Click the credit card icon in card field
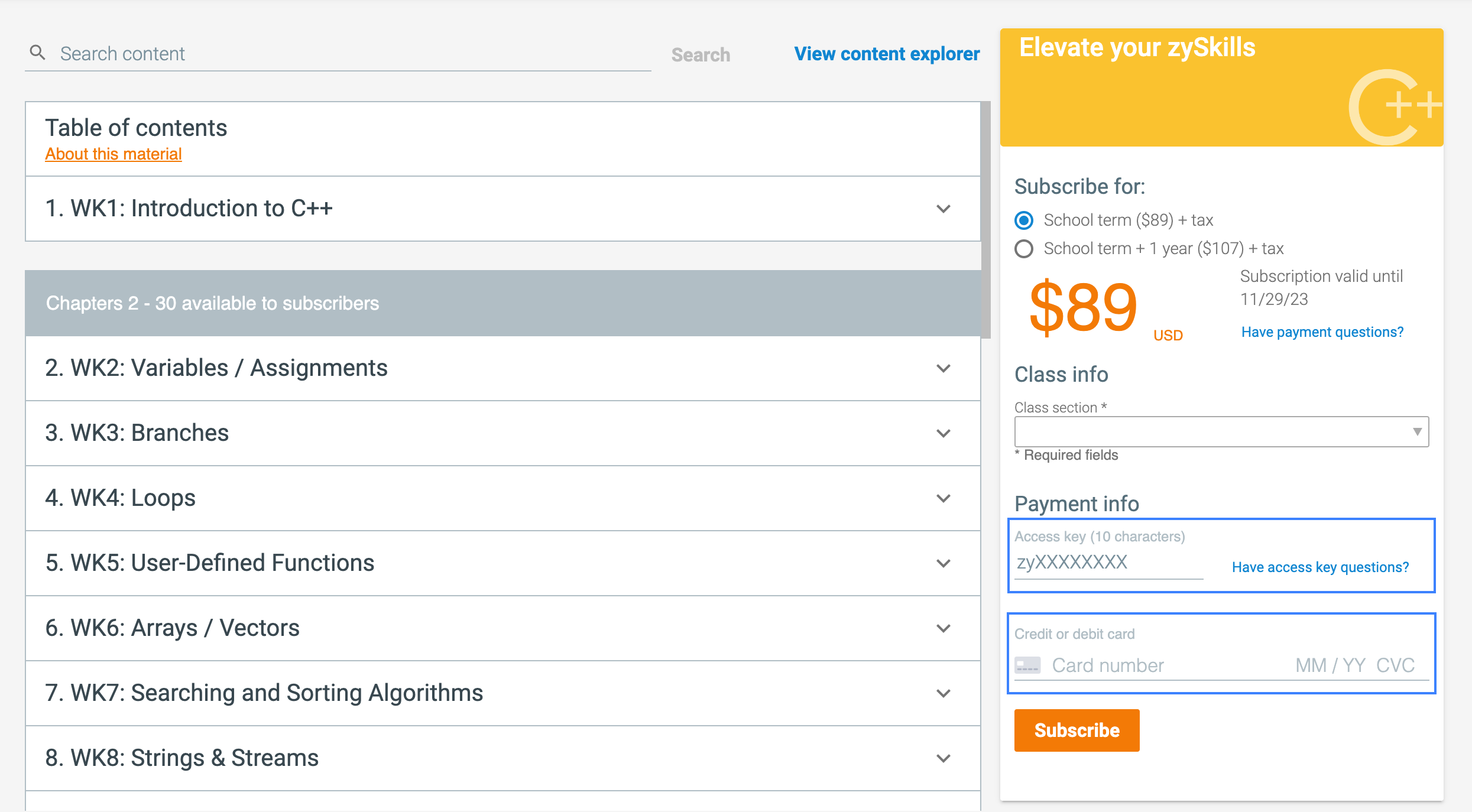Screen dimensions: 1472x812 point(1027,665)
